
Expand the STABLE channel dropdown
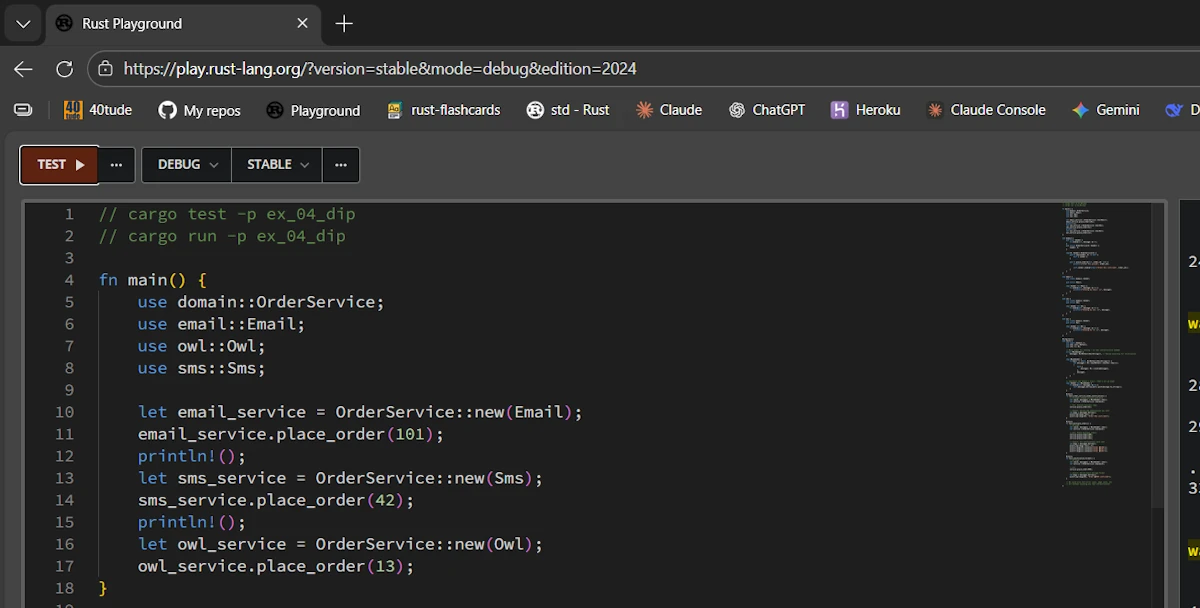277,165
